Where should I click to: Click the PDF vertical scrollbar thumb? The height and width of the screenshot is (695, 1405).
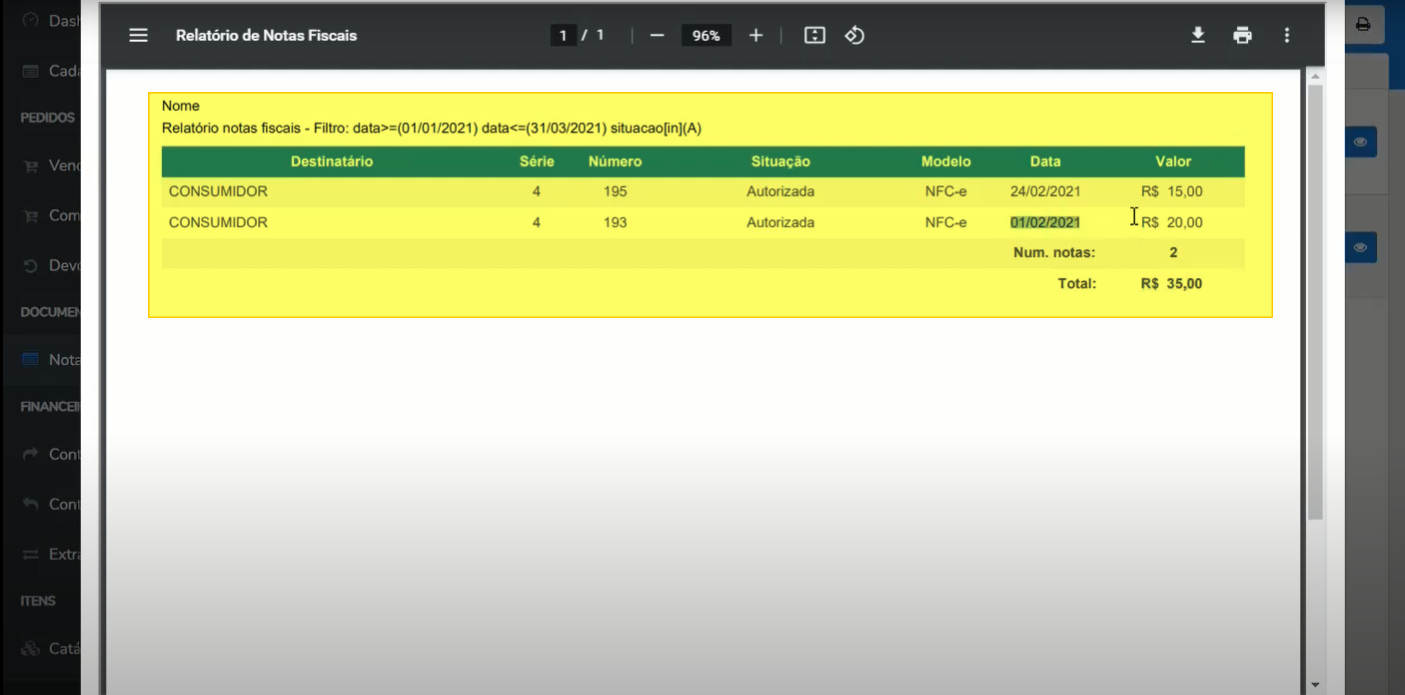tap(1315, 302)
